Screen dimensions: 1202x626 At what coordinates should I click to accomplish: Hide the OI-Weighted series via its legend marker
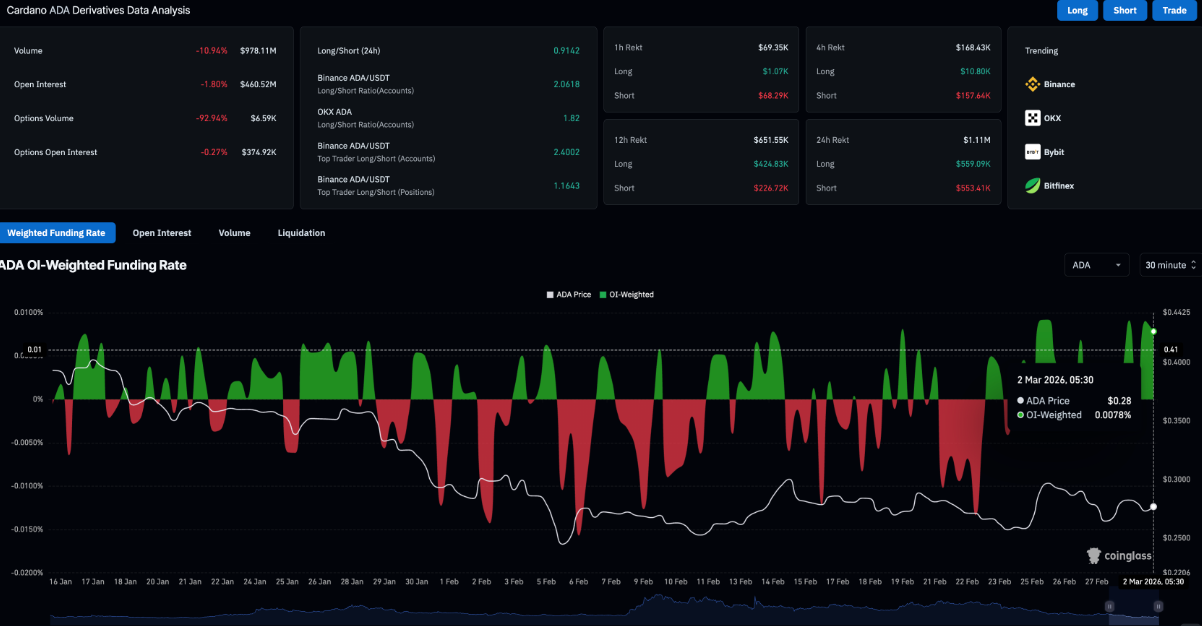605,294
